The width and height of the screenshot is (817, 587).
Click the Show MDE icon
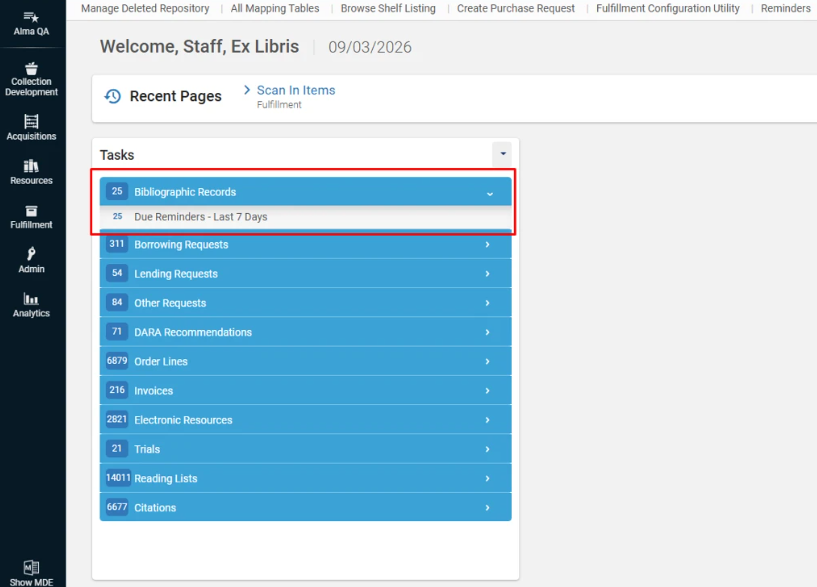(x=31, y=567)
